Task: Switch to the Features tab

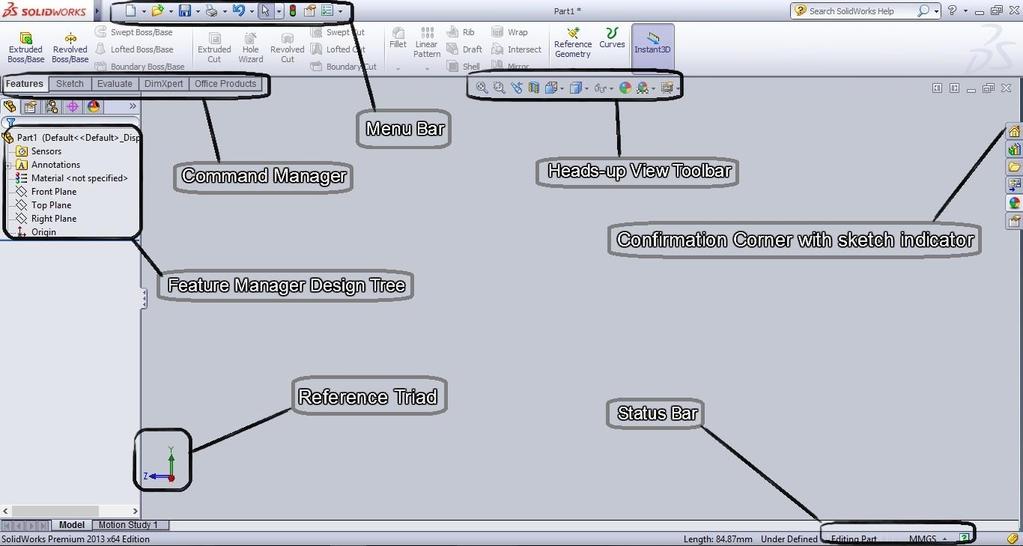Action: pyautogui.click(x=25, y=83)
